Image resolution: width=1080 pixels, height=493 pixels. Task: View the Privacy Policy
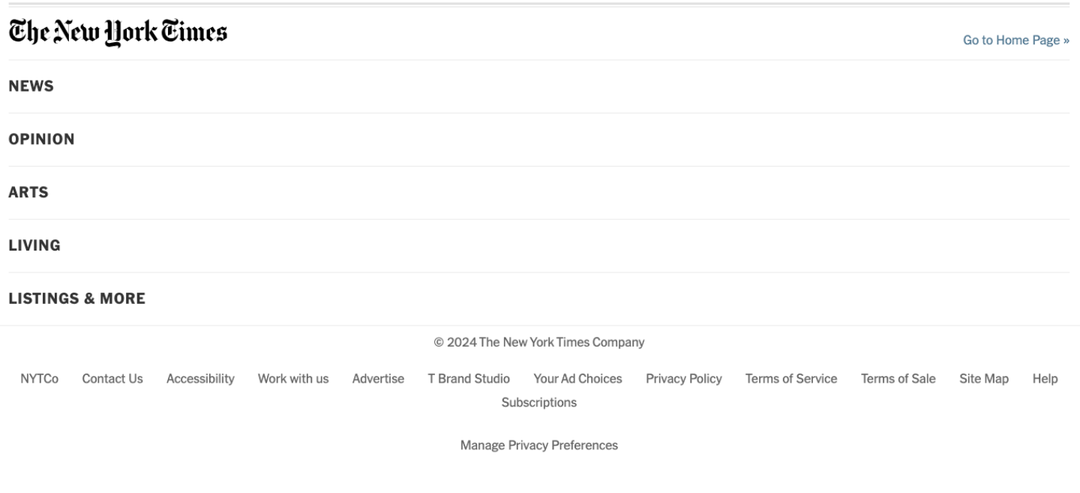point(683,379)
